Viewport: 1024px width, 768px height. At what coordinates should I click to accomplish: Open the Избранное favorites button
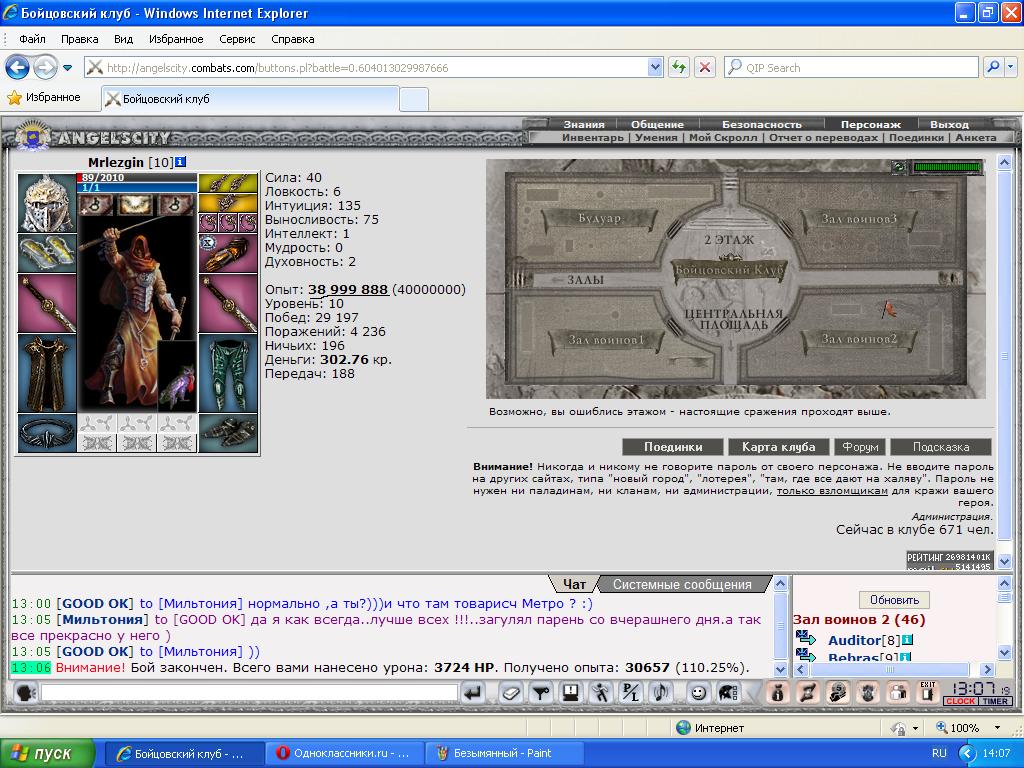click(x=44, y=97)
